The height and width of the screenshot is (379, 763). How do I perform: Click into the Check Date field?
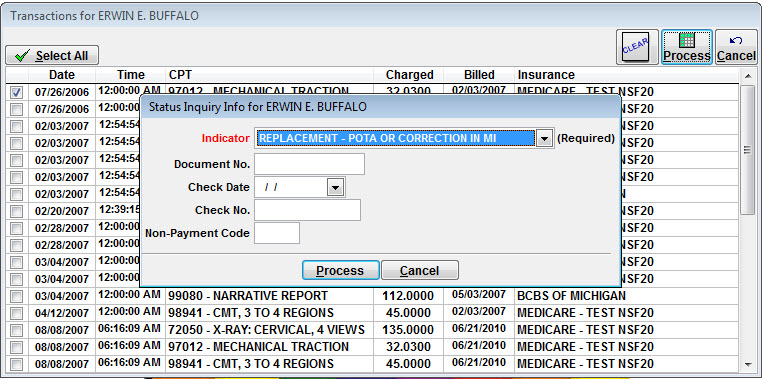pos(291,187)
